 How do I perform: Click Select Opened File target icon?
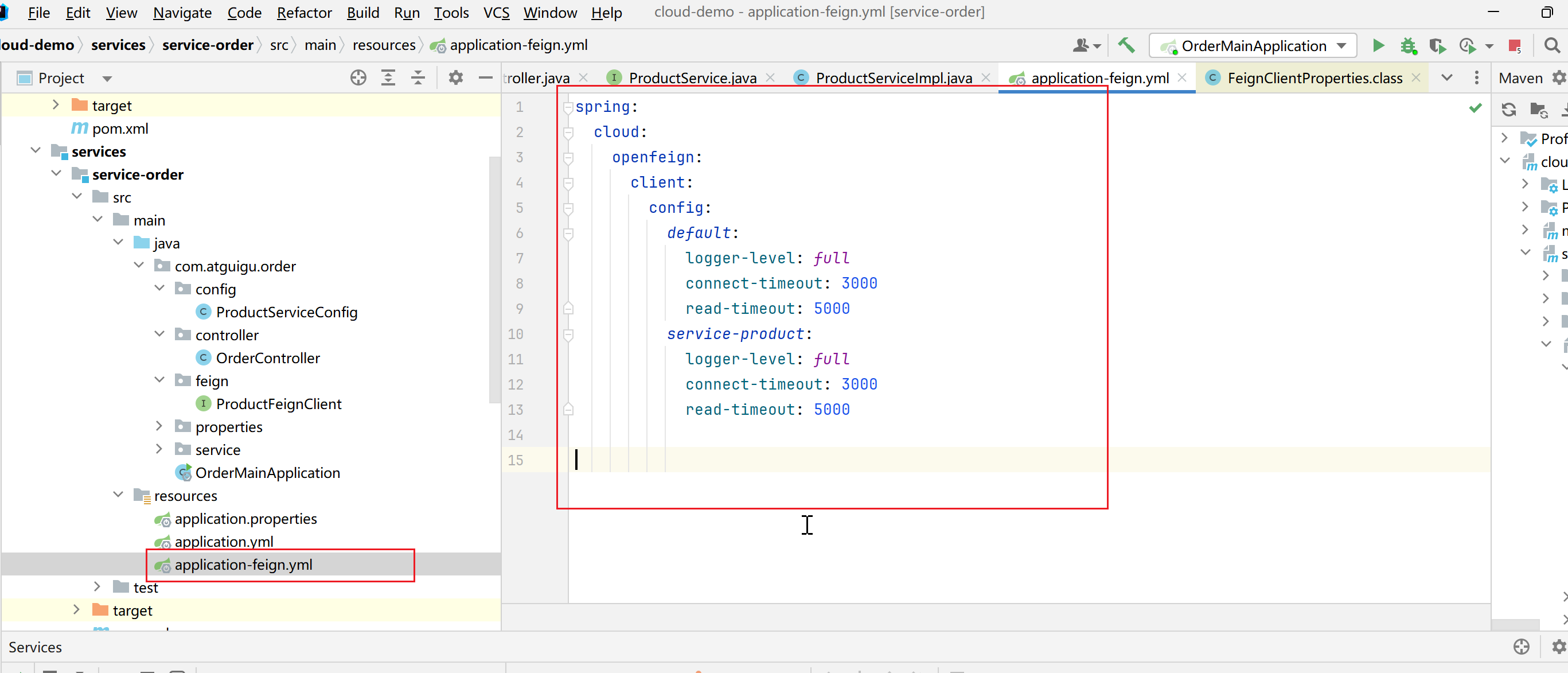358,78
